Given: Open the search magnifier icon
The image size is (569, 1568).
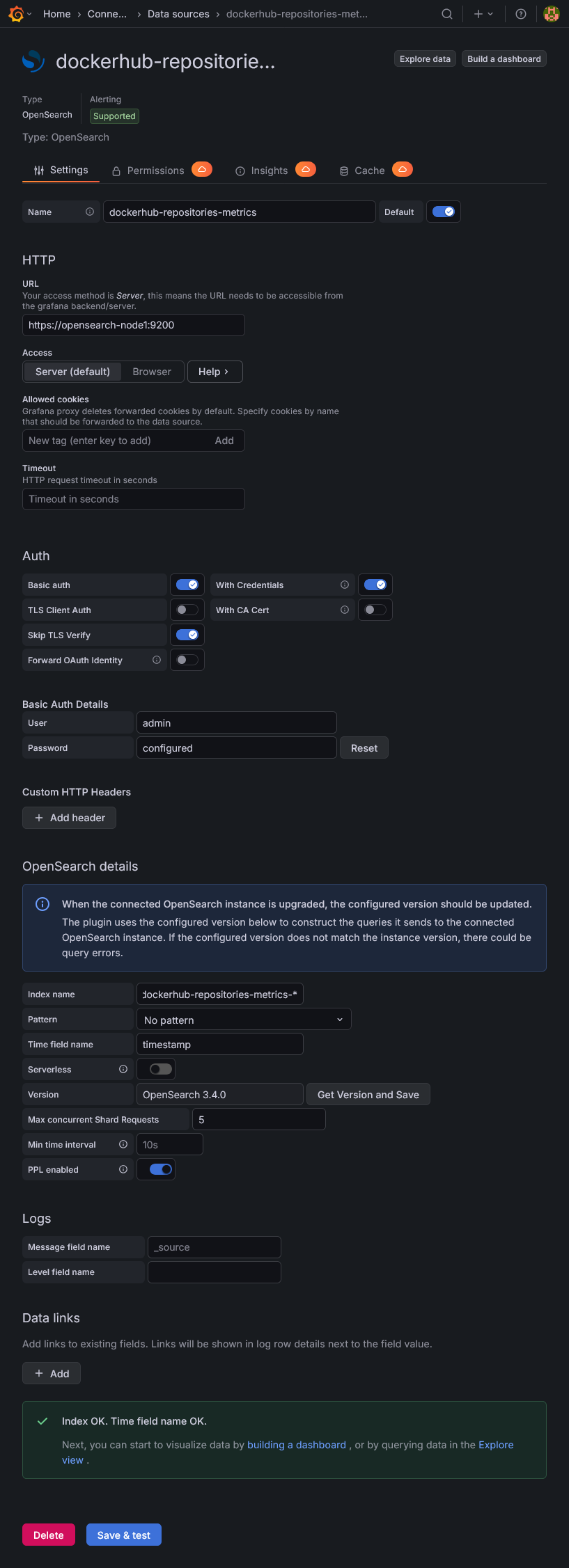Looking at the screenshot, I should point(447,14).
